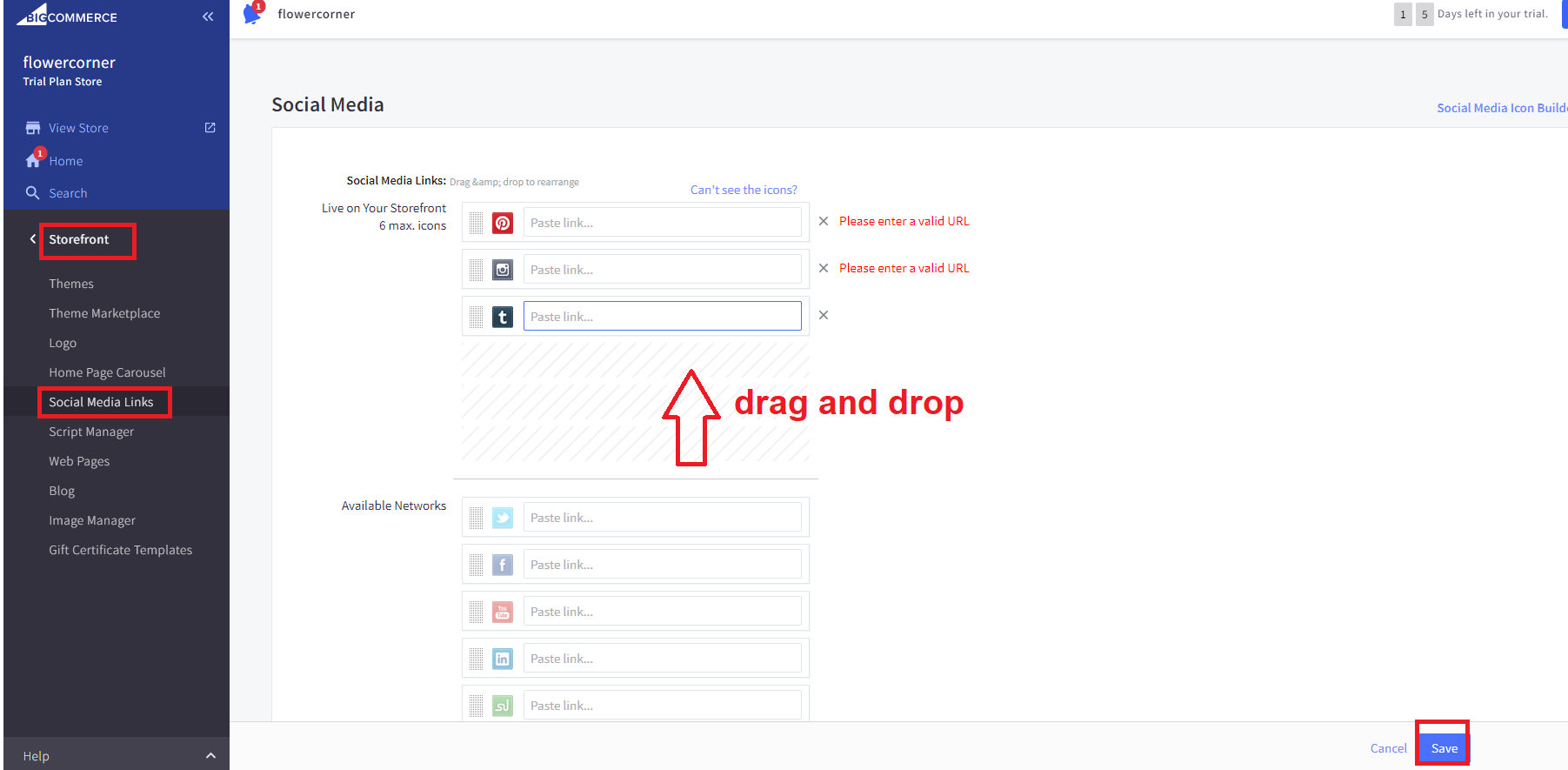Click the Trial Plan Store label

pos(63,82)
